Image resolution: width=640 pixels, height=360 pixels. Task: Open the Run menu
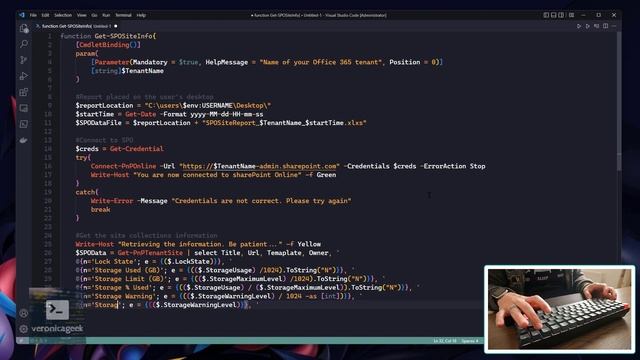click(106, 15)
